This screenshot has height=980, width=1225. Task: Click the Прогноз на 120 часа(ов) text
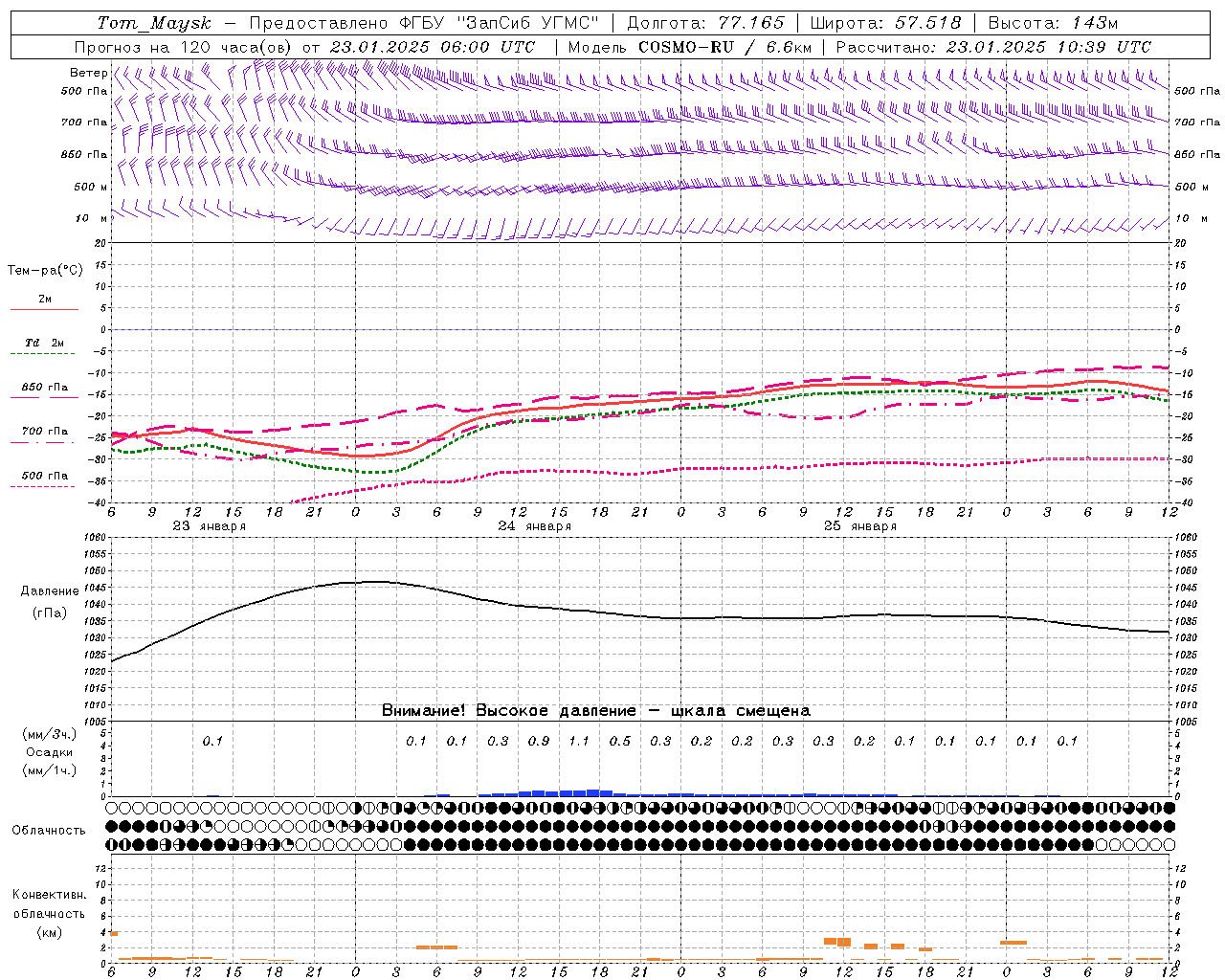pos(184,47)
